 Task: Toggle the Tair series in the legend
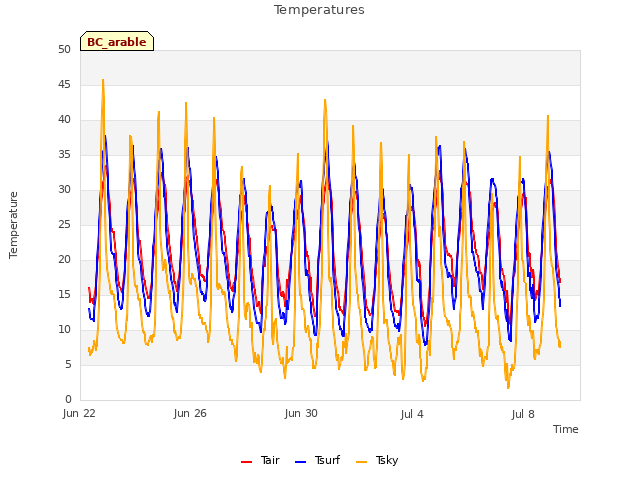[x=260, y=461]
